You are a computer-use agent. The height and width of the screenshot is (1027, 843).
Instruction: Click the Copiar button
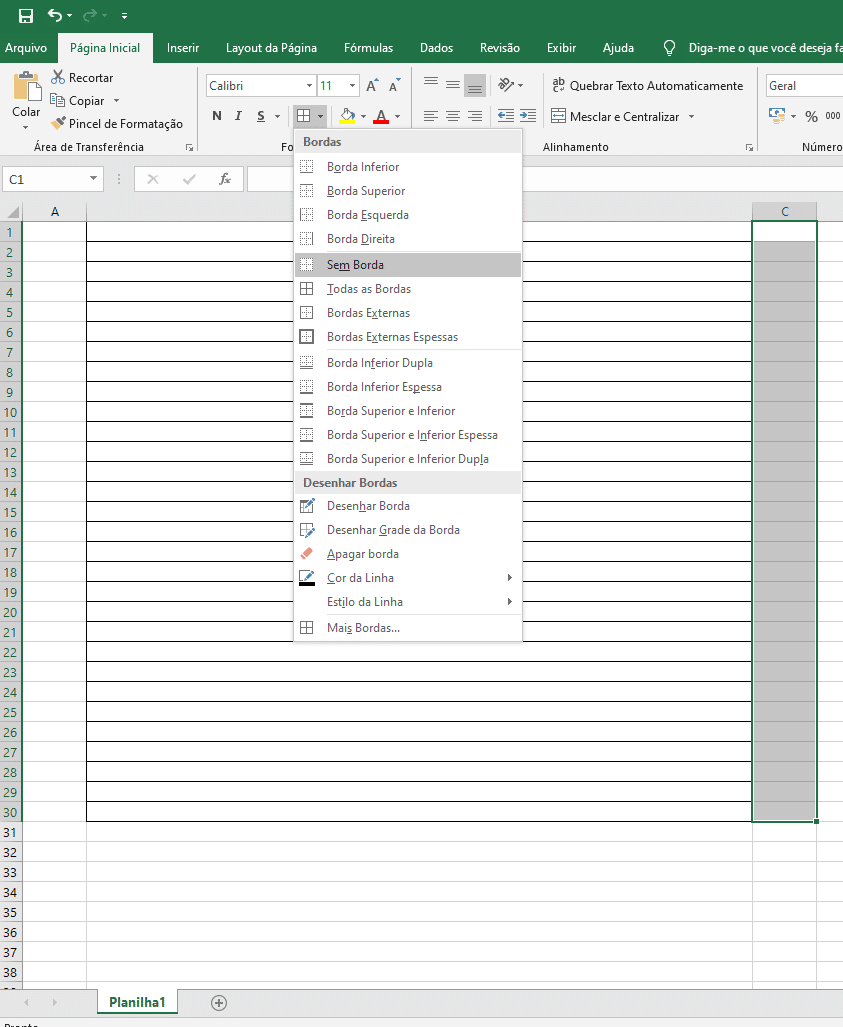pos(78,100)
